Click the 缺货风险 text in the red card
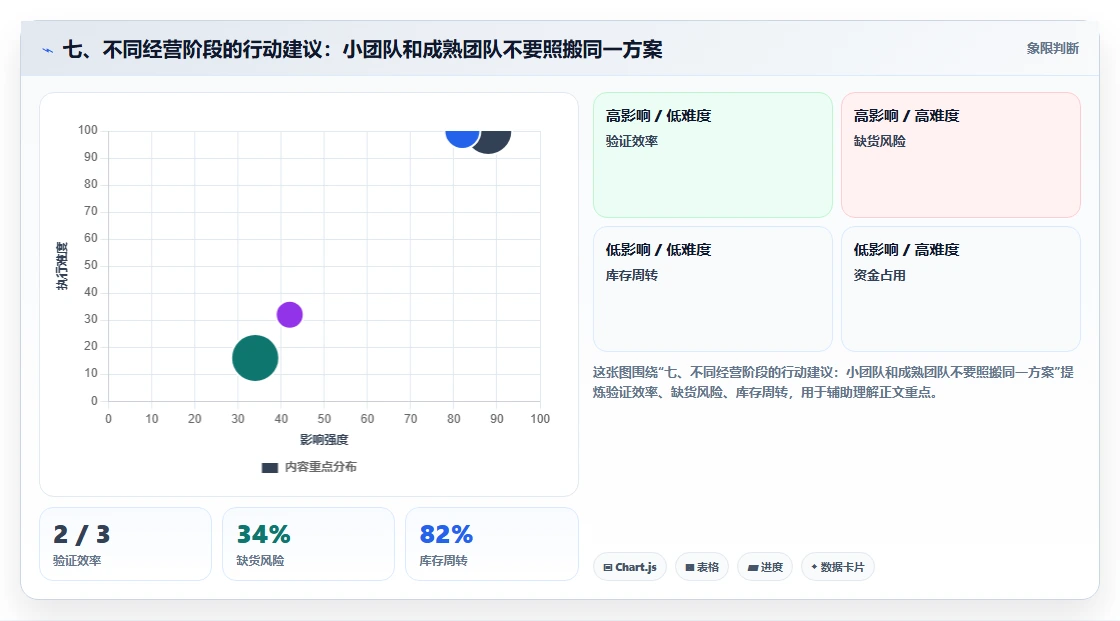The height and width of the screenshot is (621, 1120). click(x=879, y=141)
